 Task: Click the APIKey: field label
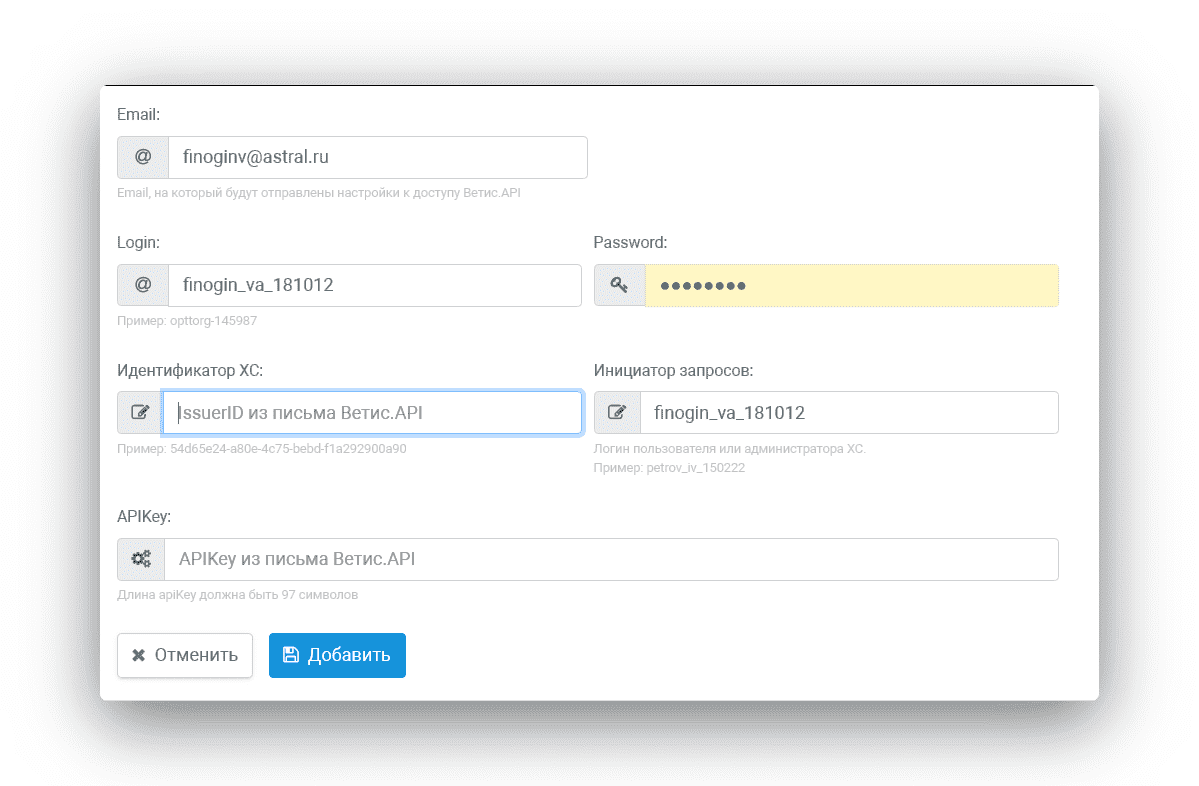coord(141,516)
